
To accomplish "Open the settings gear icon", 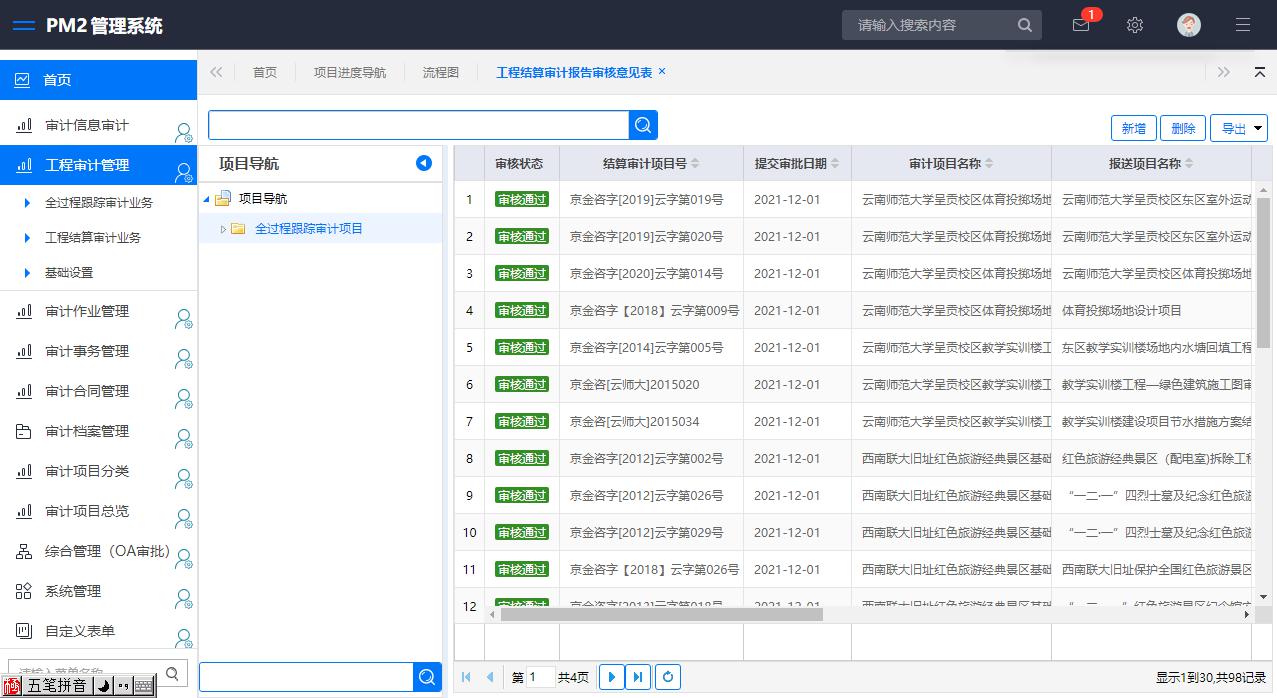I will click(1134, 26).
